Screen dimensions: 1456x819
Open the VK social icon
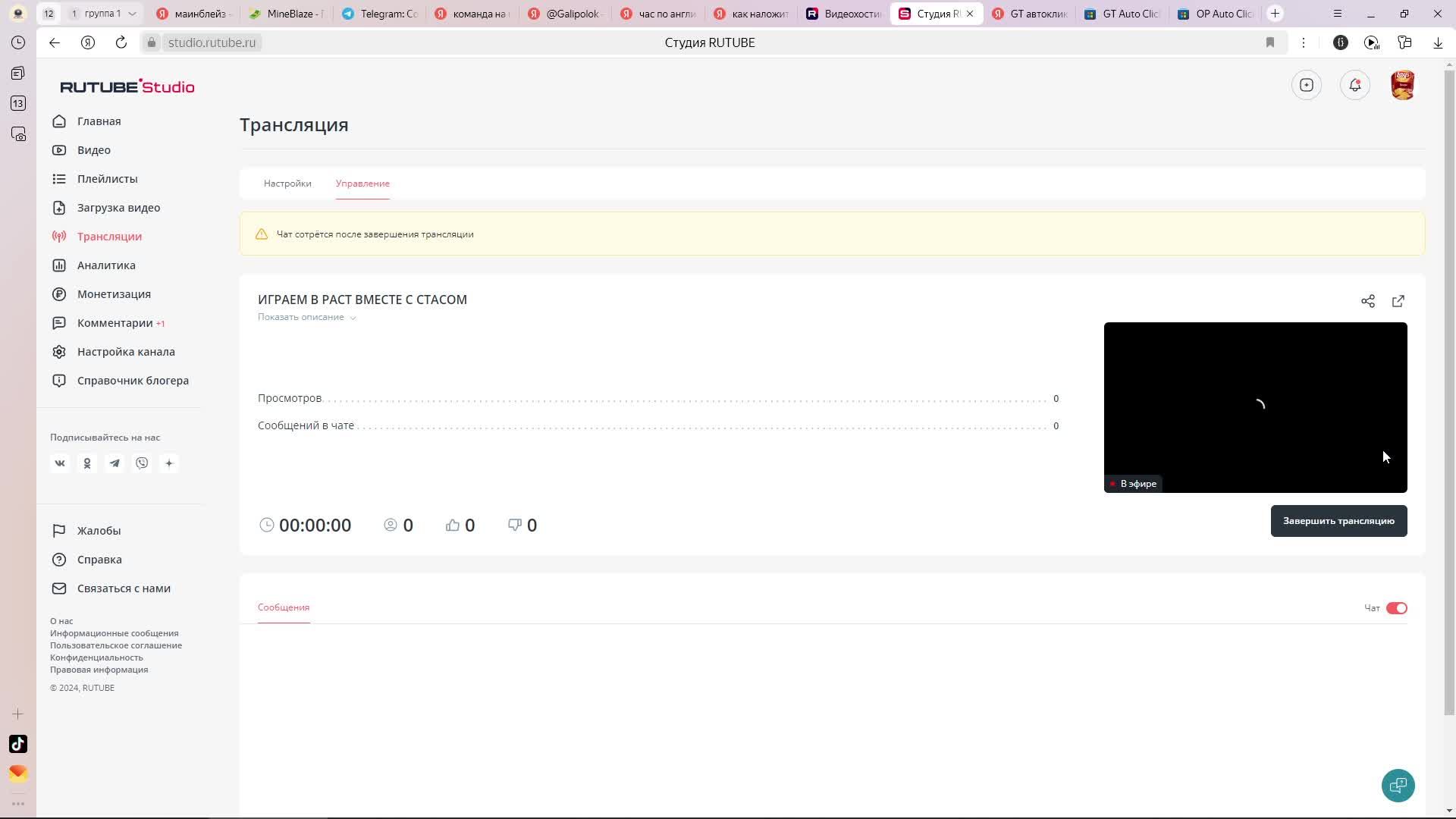(x=60, y=463)
